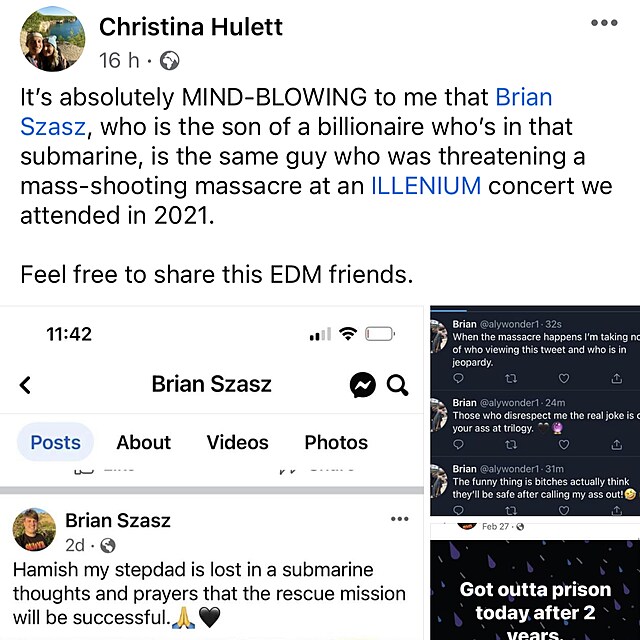This screenshot has height=640, width=640.
Task: Open the three-dot menu on Christina Hulett's post
Action: click(x=605, y=24)
